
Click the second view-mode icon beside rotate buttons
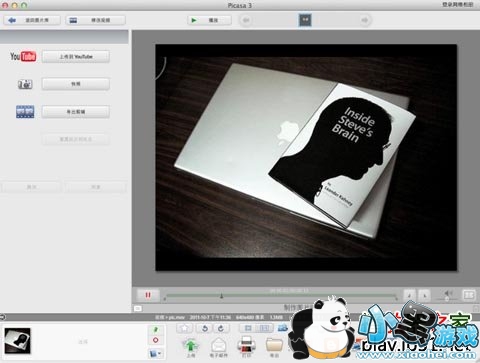click(x=264, y=328)
